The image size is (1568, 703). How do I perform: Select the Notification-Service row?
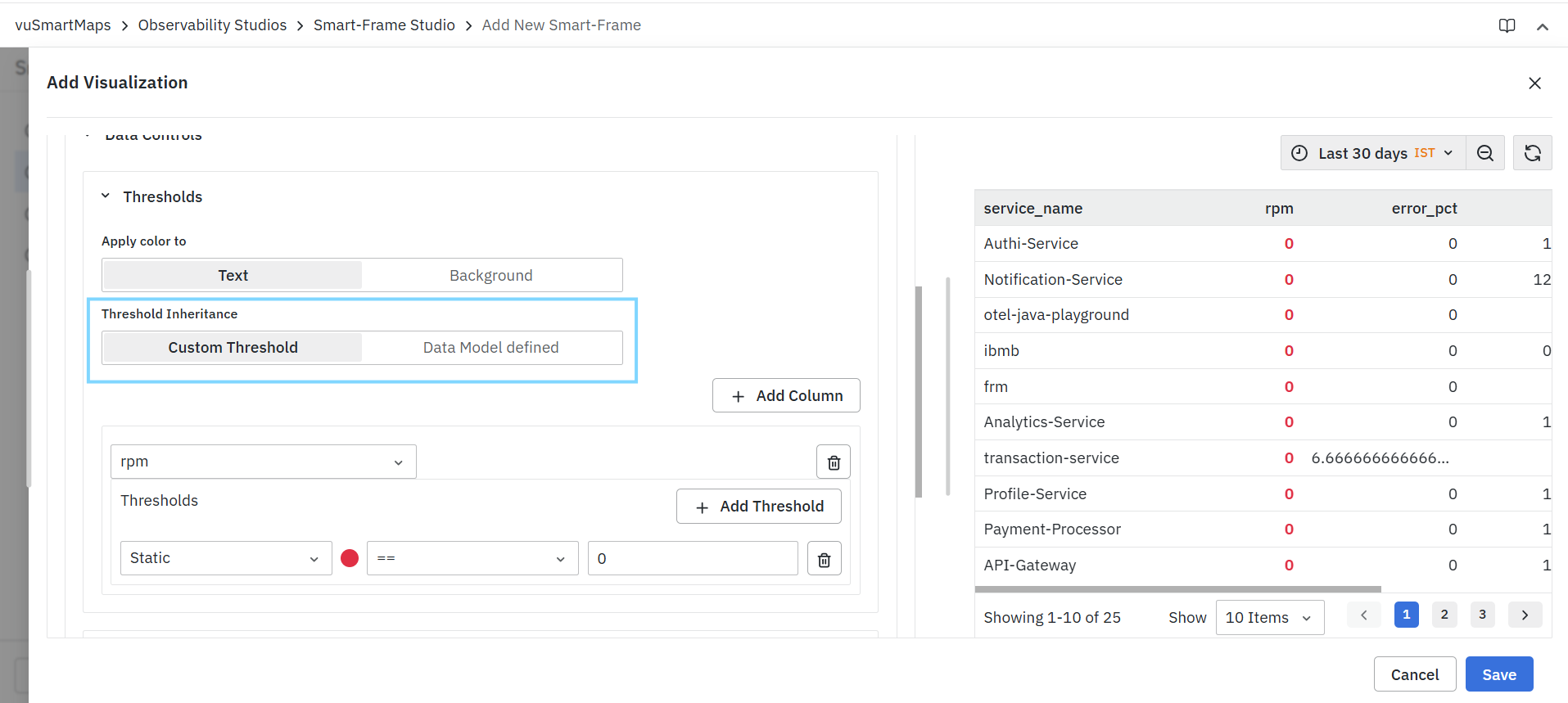coord(1263,280)
